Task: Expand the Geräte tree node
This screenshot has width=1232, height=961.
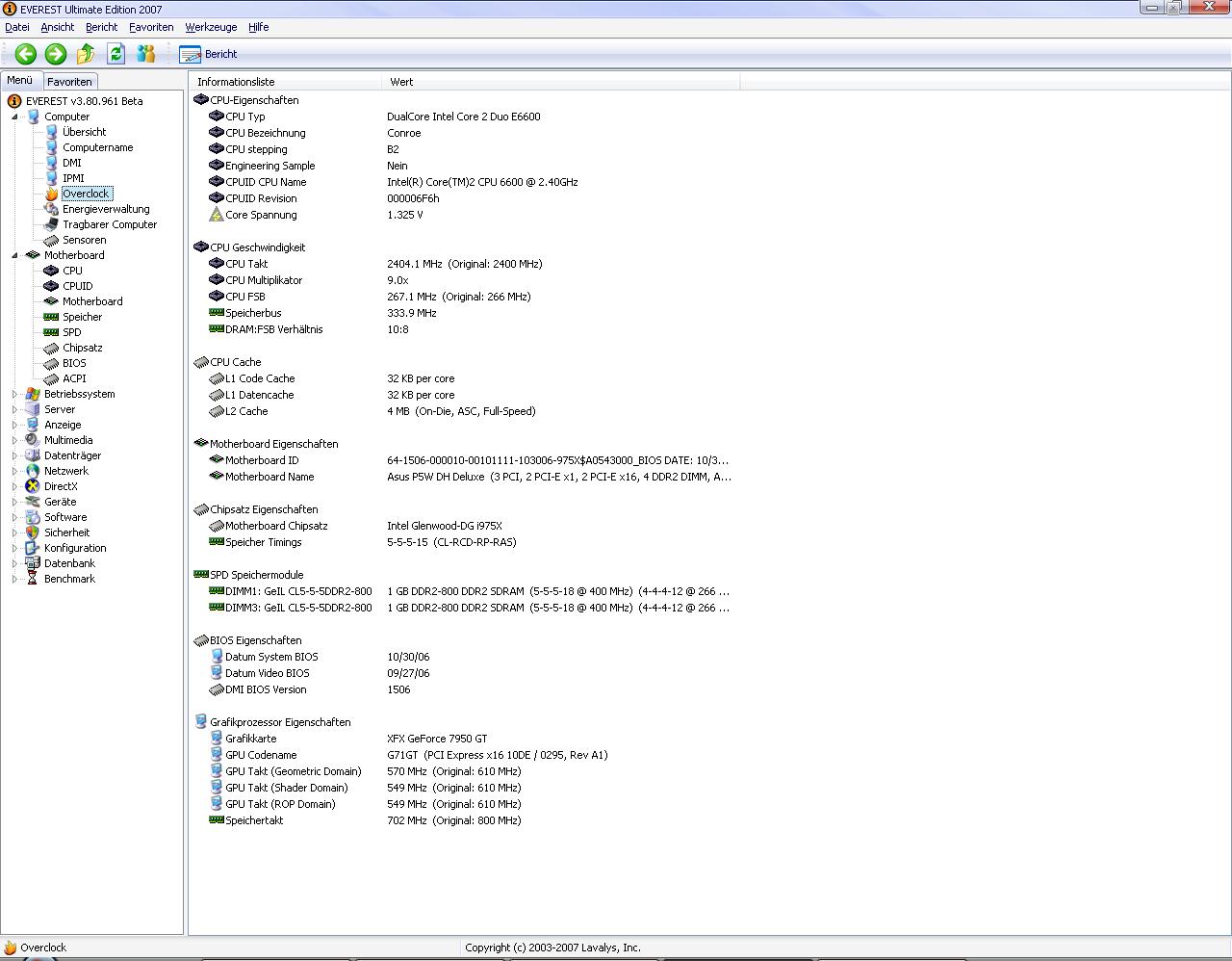Action: [14, 502]
